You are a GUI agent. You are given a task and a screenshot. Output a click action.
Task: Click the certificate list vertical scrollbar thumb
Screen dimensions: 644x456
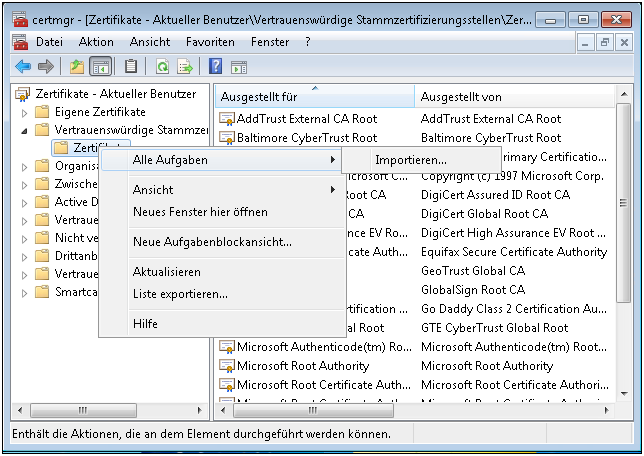[623, 203]
